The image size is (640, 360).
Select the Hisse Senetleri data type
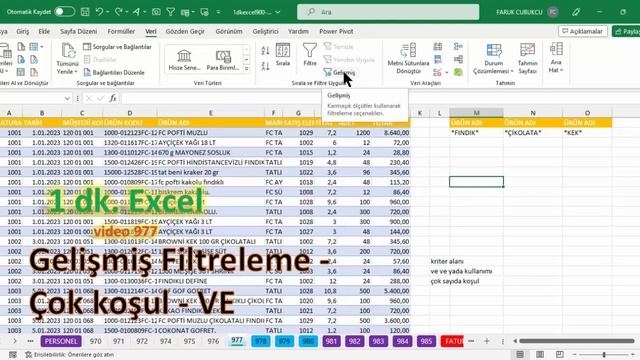[x=184, y=60]
